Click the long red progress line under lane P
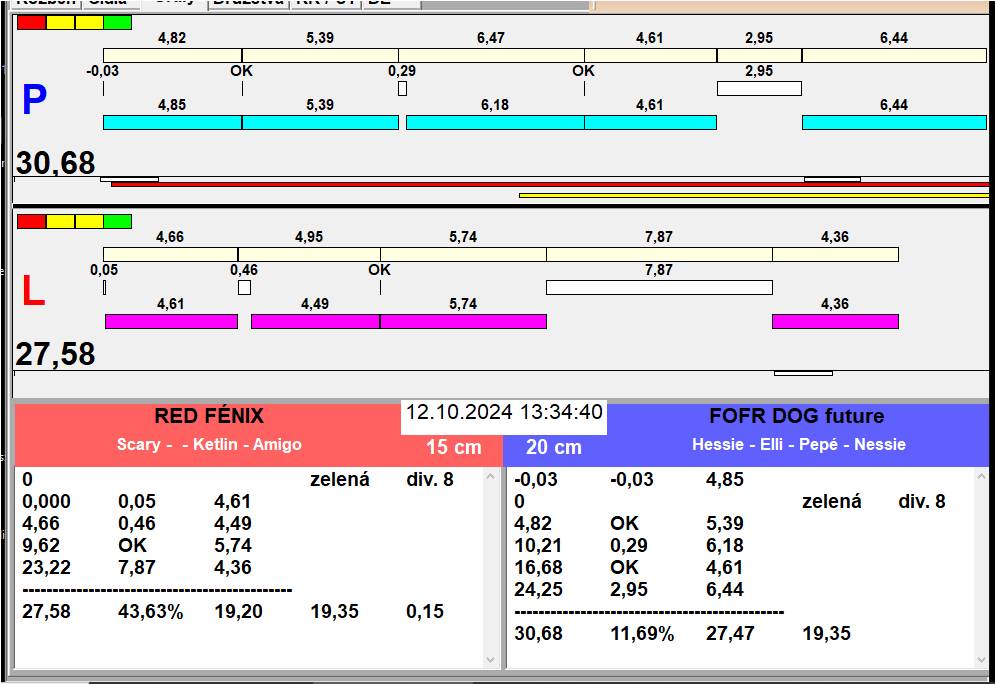 [550, 185]
